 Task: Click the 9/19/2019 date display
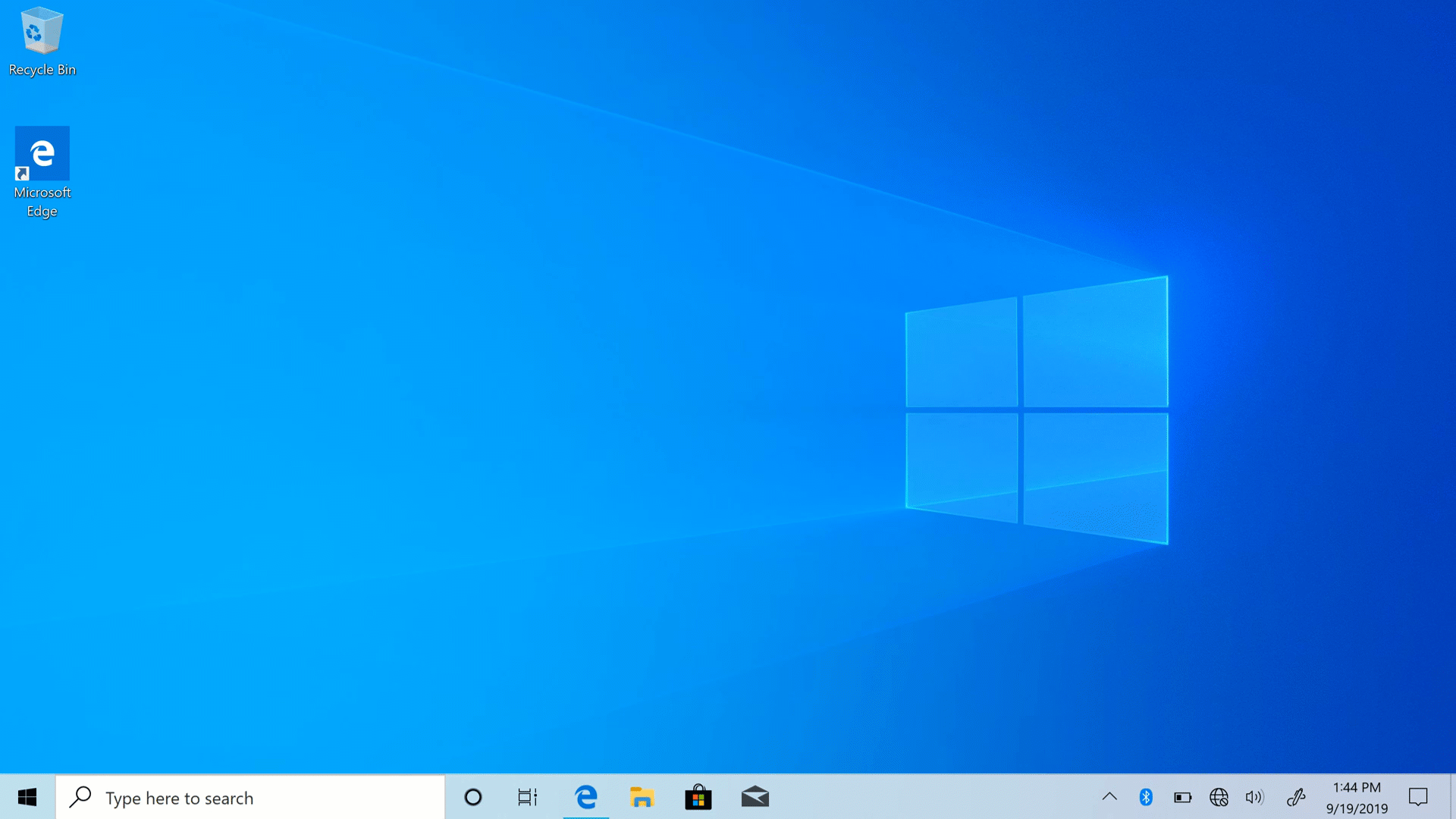click(x=1355, y=806)
